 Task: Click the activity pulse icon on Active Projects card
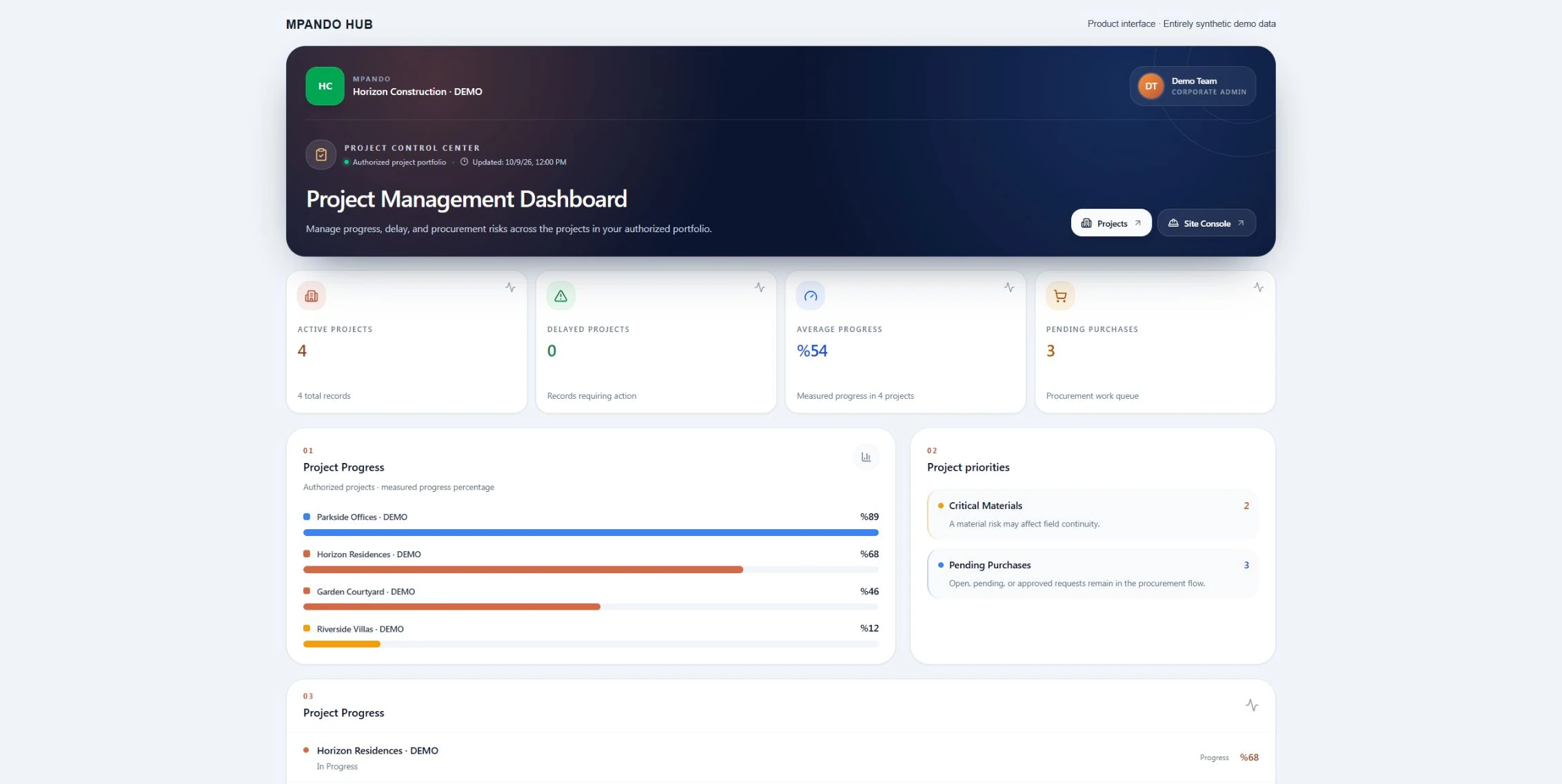pyautogui.click(x=510, y=287)
